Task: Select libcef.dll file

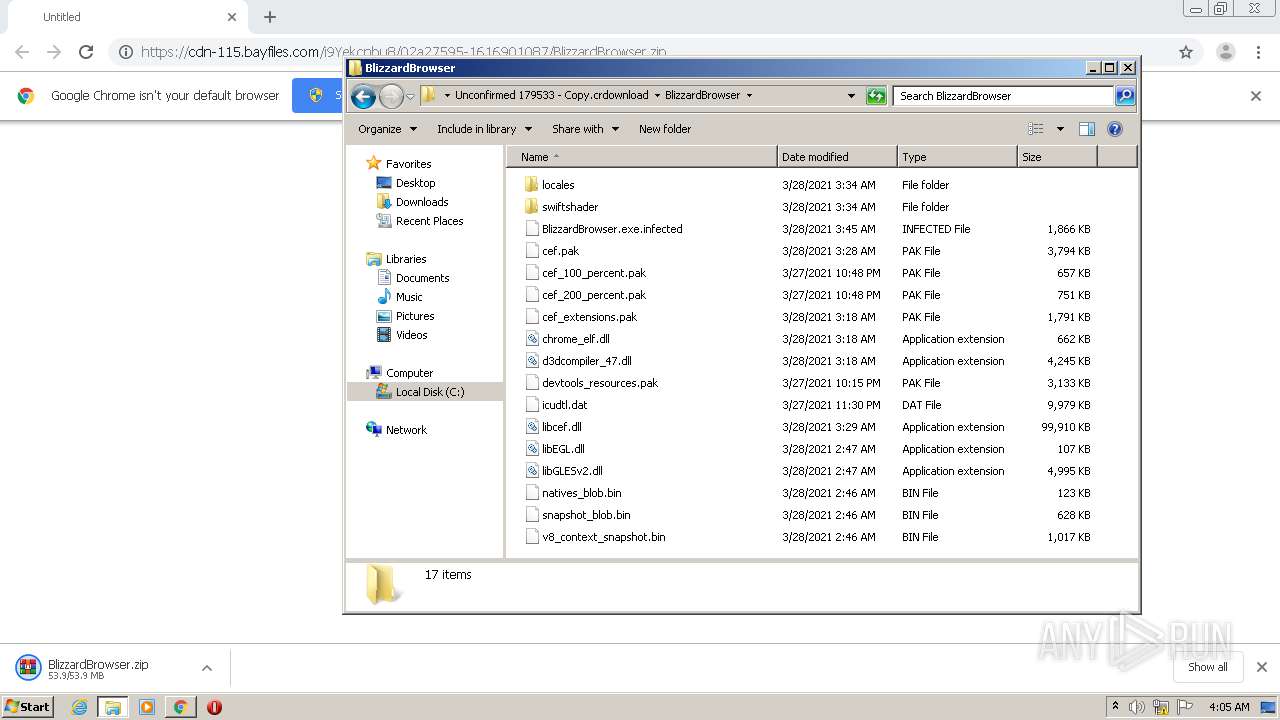Action: tap(561, 427)
